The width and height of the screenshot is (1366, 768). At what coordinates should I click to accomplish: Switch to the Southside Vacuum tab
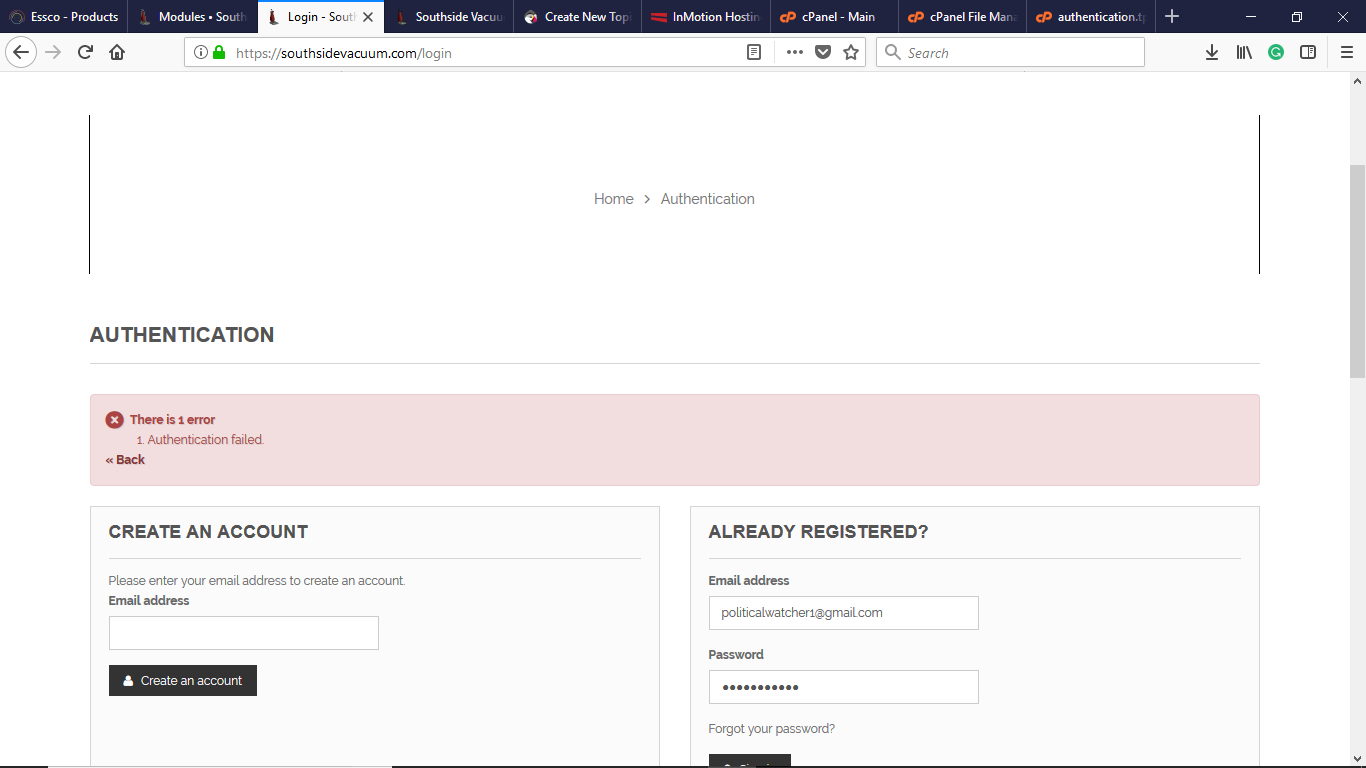coord(449,17)
